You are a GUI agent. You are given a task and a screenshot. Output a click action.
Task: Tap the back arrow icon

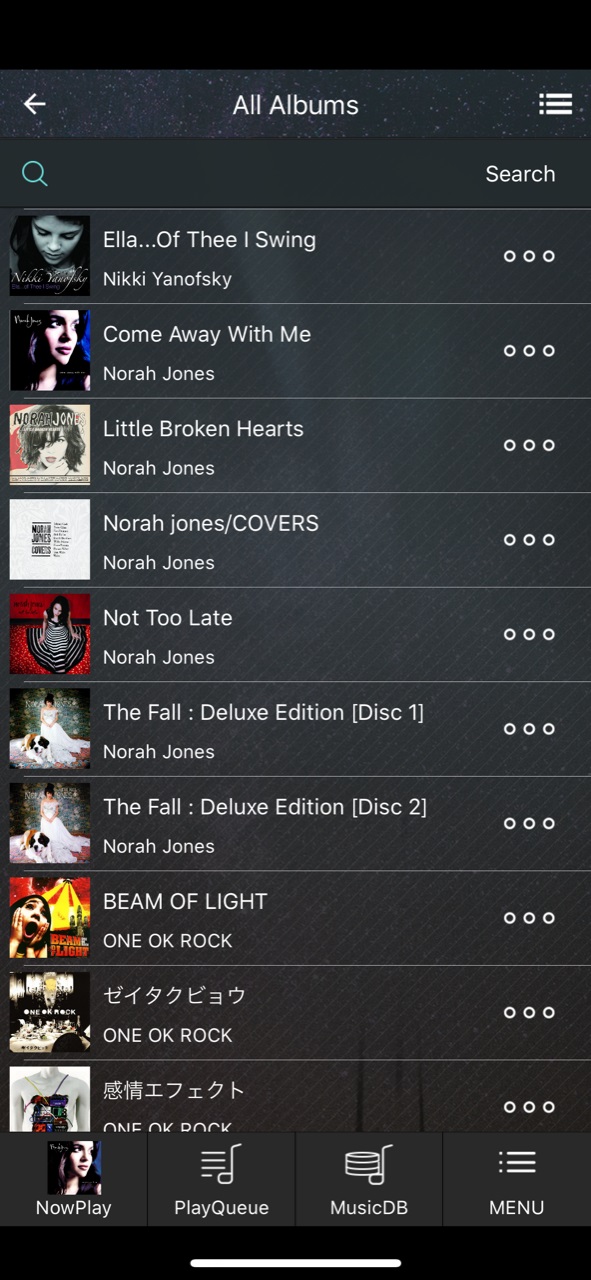[35, 104]
